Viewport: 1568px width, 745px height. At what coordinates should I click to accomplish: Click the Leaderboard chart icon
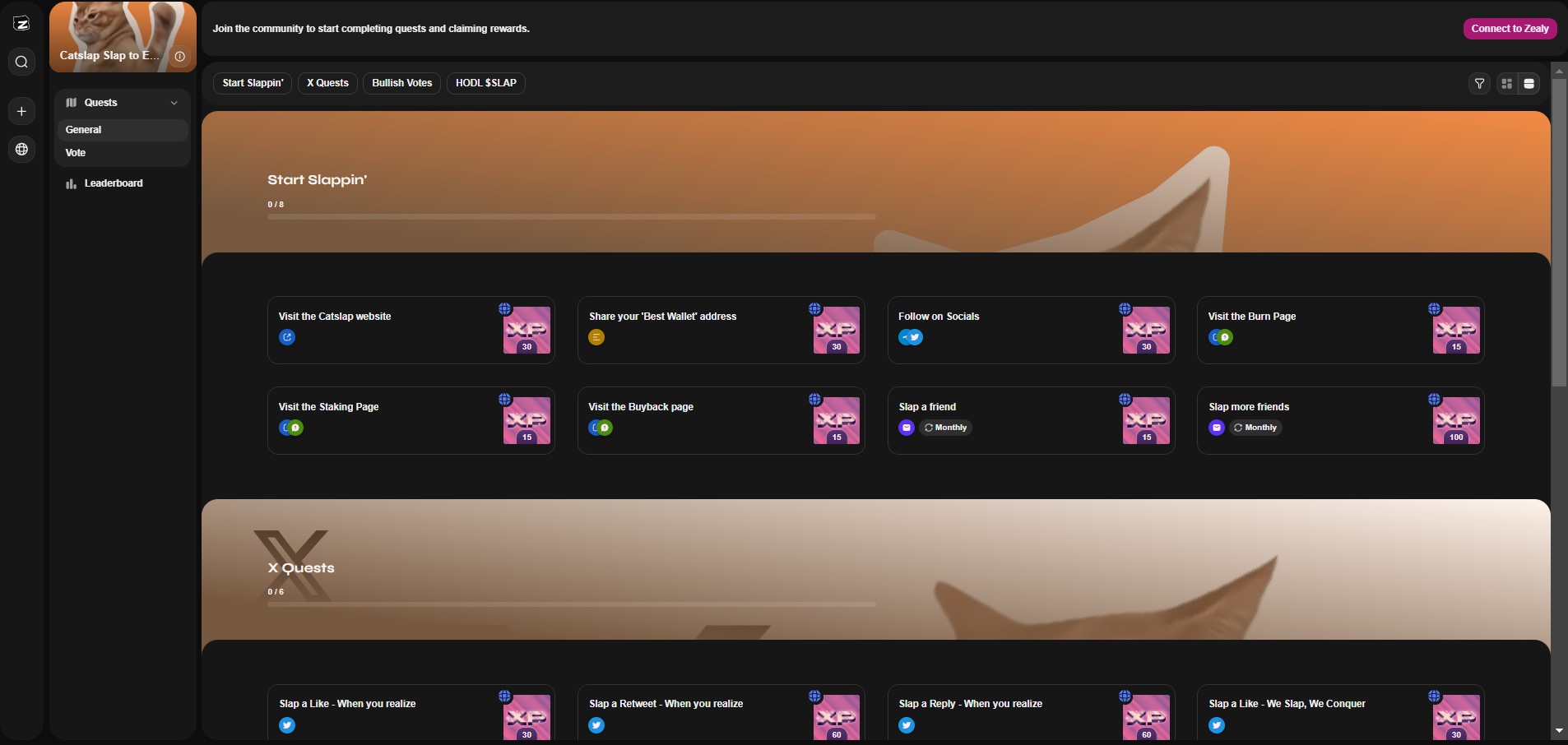[72, 183]
